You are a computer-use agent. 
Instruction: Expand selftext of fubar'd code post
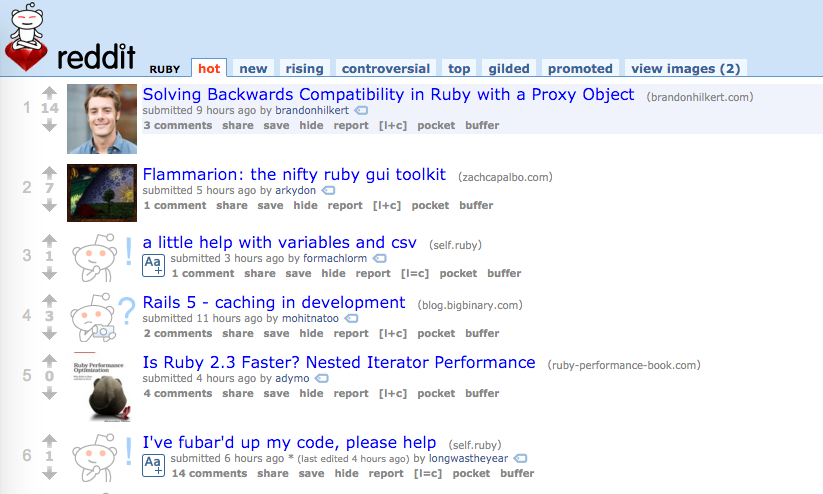coord(153,466)
